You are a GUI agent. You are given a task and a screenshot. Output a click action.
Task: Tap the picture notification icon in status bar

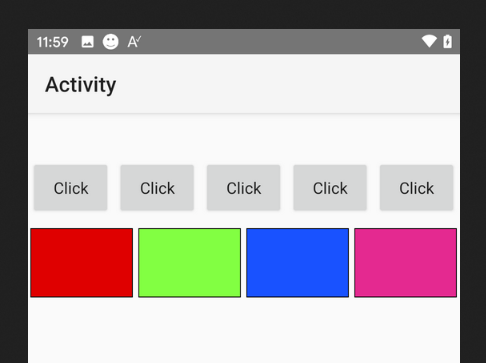coord(88,42)
